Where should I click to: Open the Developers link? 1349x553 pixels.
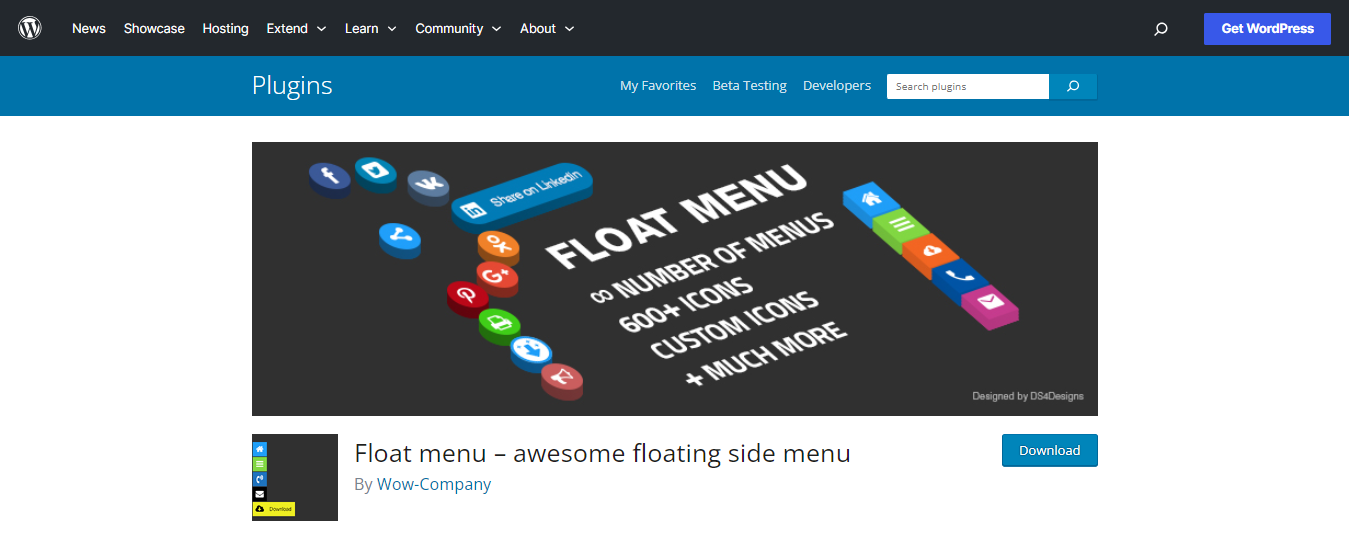tap(837, 86)
